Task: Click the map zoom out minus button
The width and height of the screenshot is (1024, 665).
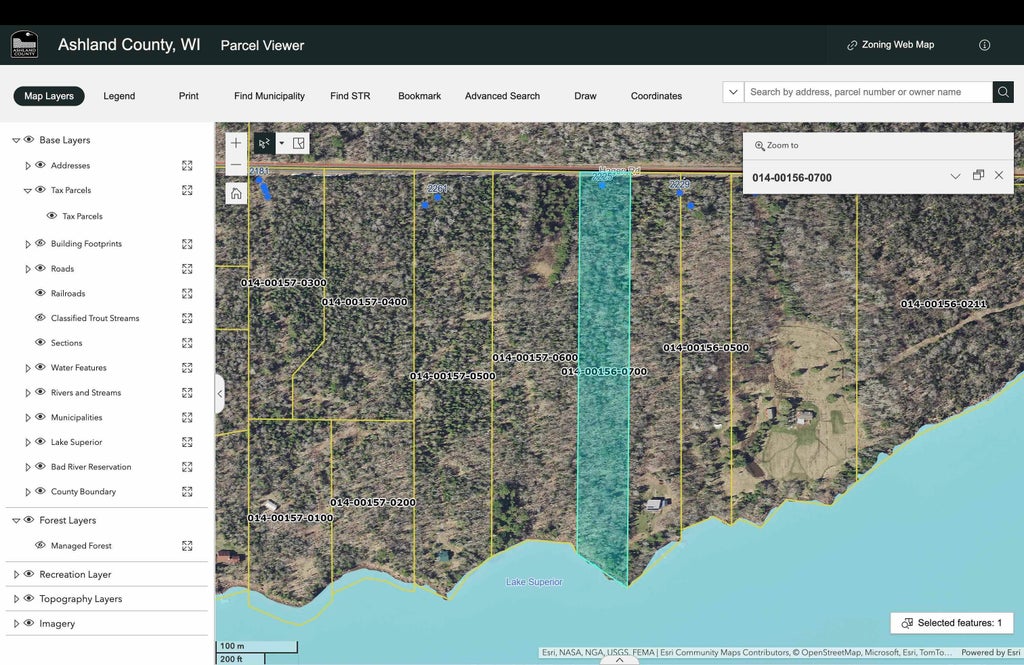Action: click(x=236, y=165)
